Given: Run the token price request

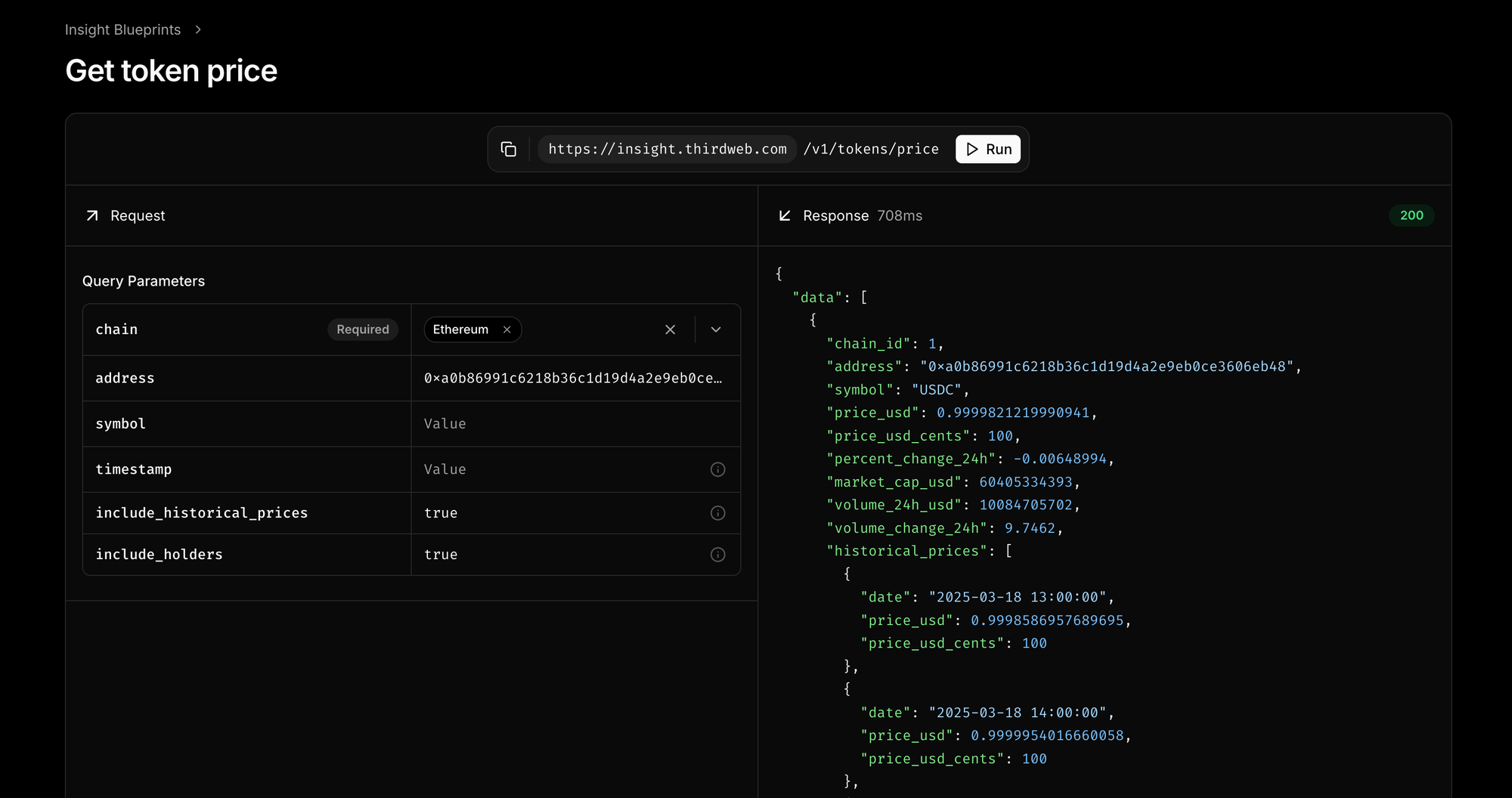Looking at the screenshot, I should click(x=988, y=150).
